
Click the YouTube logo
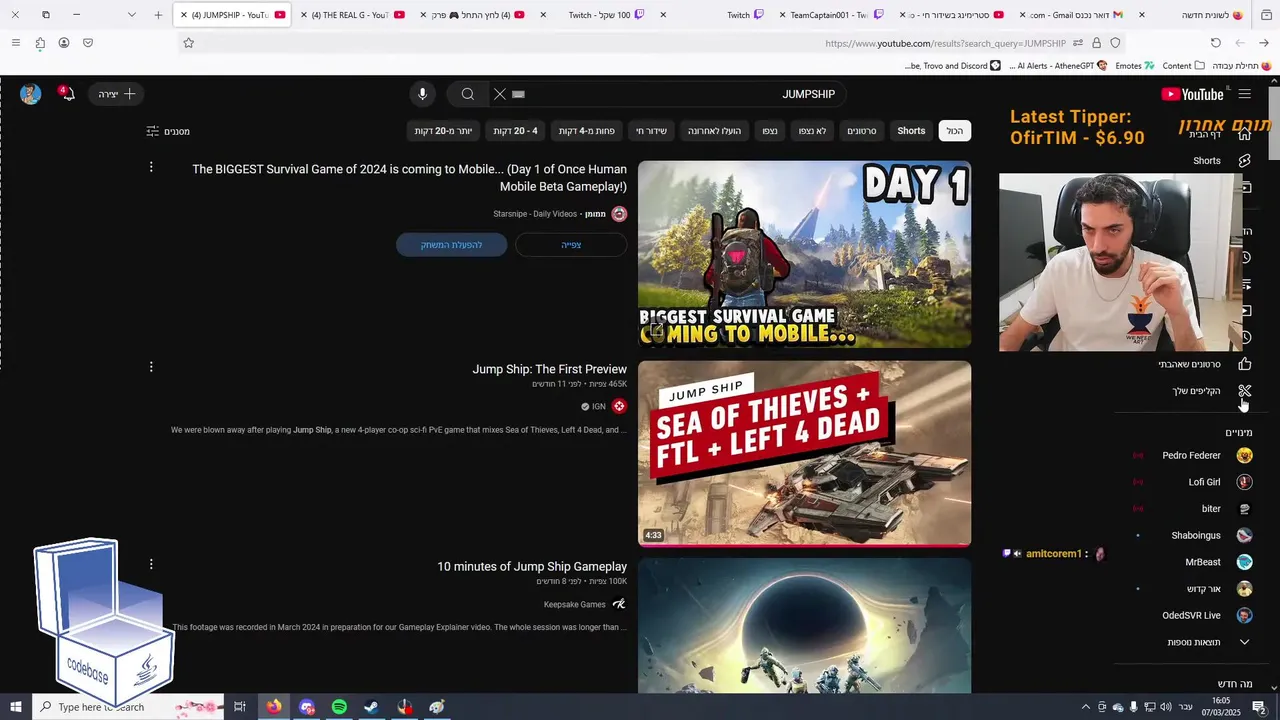point(1192,94)
